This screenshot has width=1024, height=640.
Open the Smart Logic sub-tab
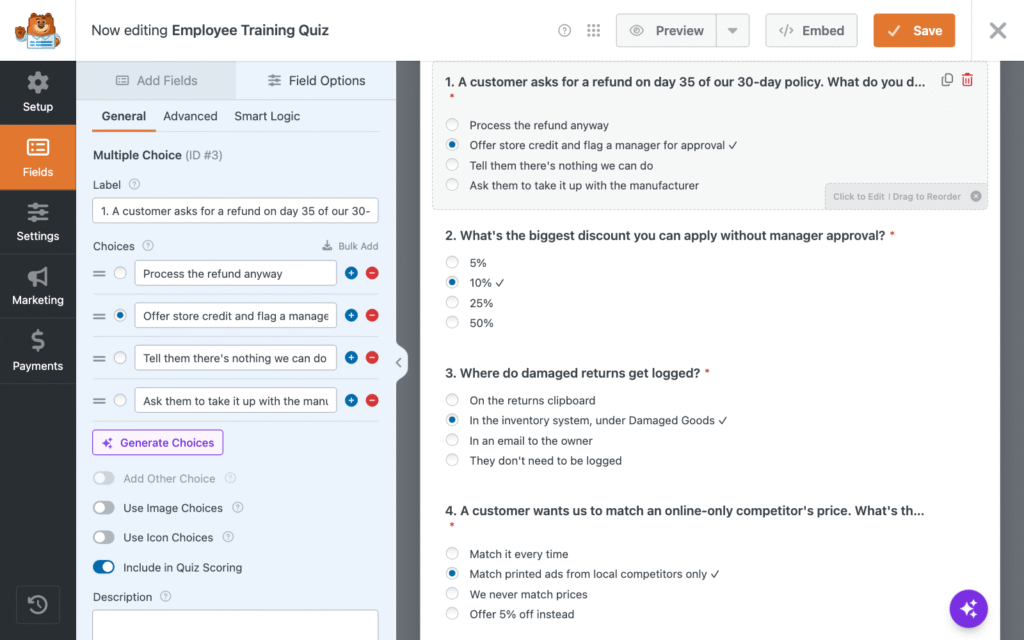267,116
